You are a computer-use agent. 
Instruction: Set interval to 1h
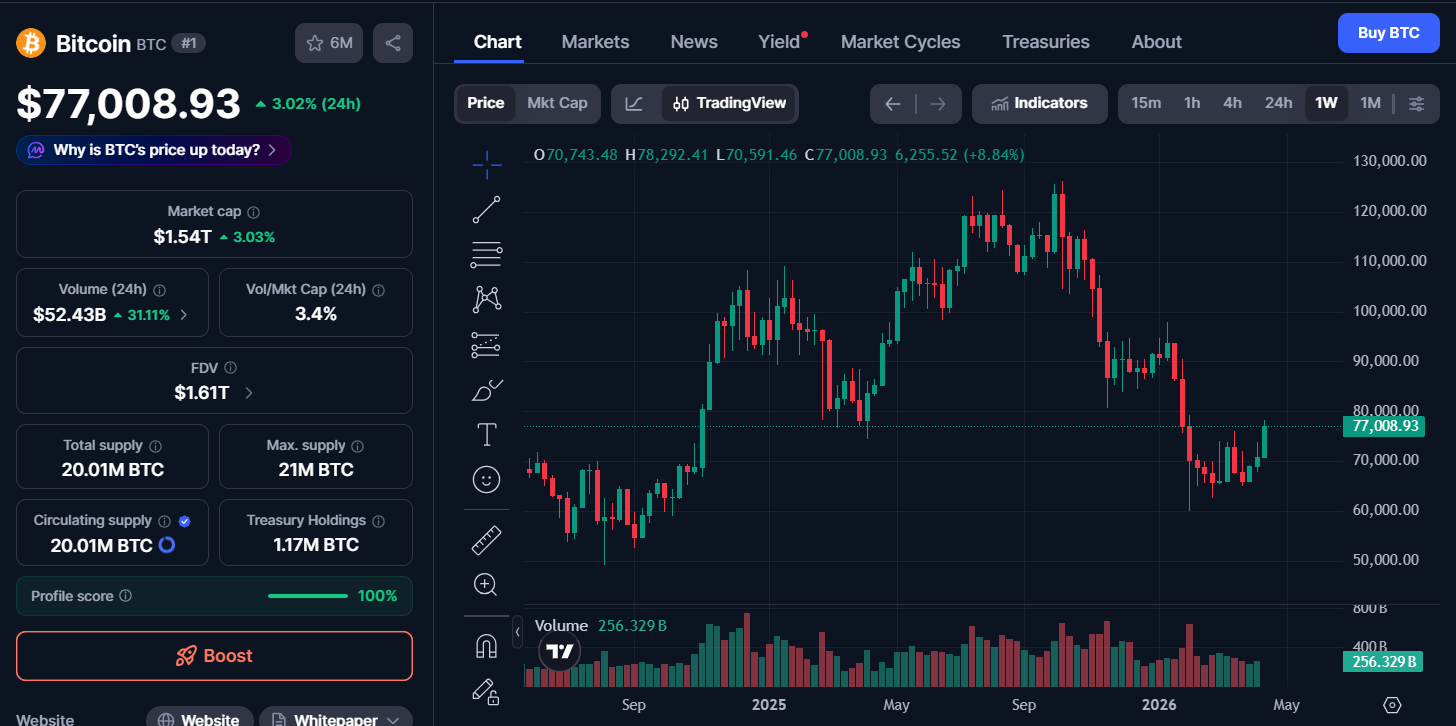point(1192,103)
